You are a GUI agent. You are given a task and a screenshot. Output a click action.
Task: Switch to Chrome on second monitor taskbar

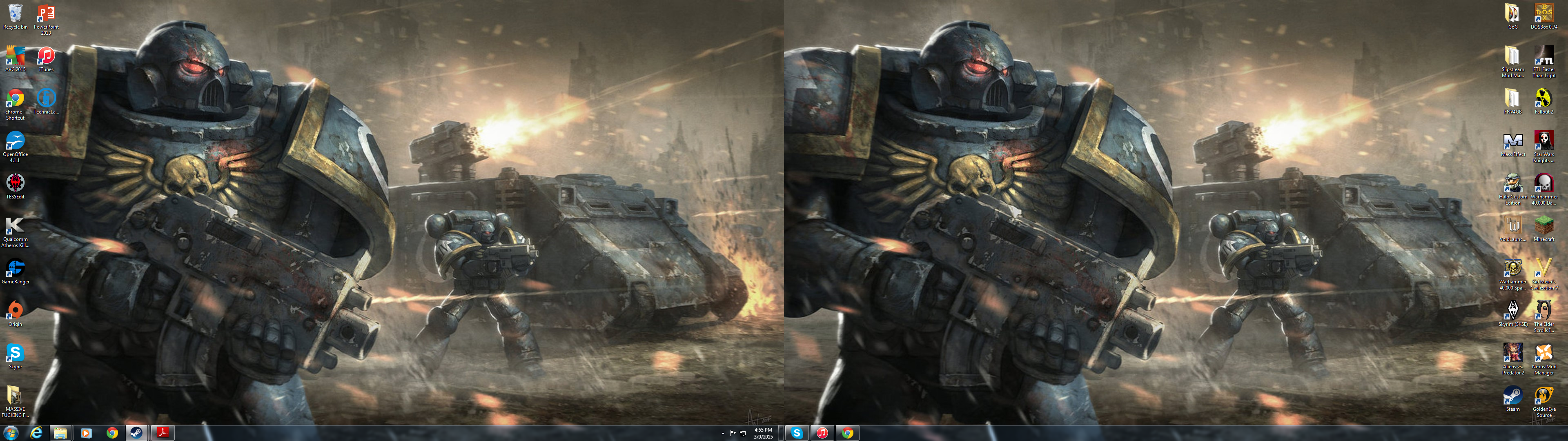click(848, 433)
